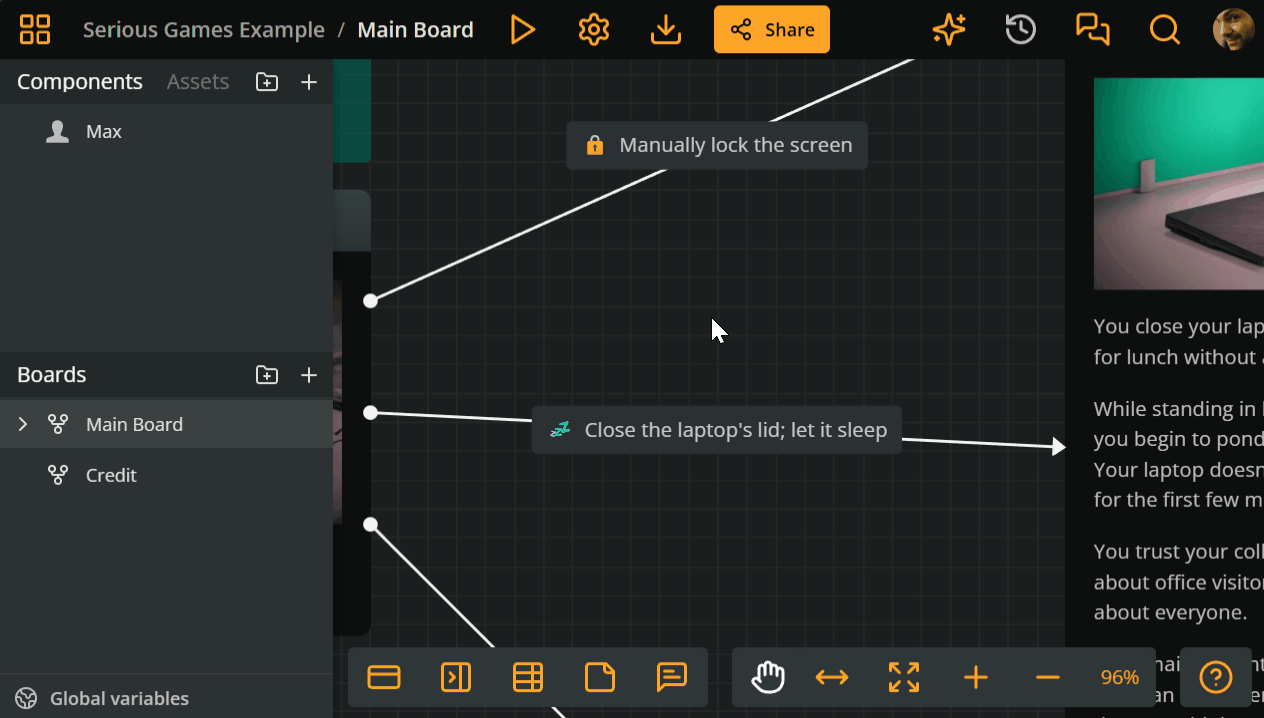
Task: Fit board to screen with expand icon
Action: coord(903,677)
